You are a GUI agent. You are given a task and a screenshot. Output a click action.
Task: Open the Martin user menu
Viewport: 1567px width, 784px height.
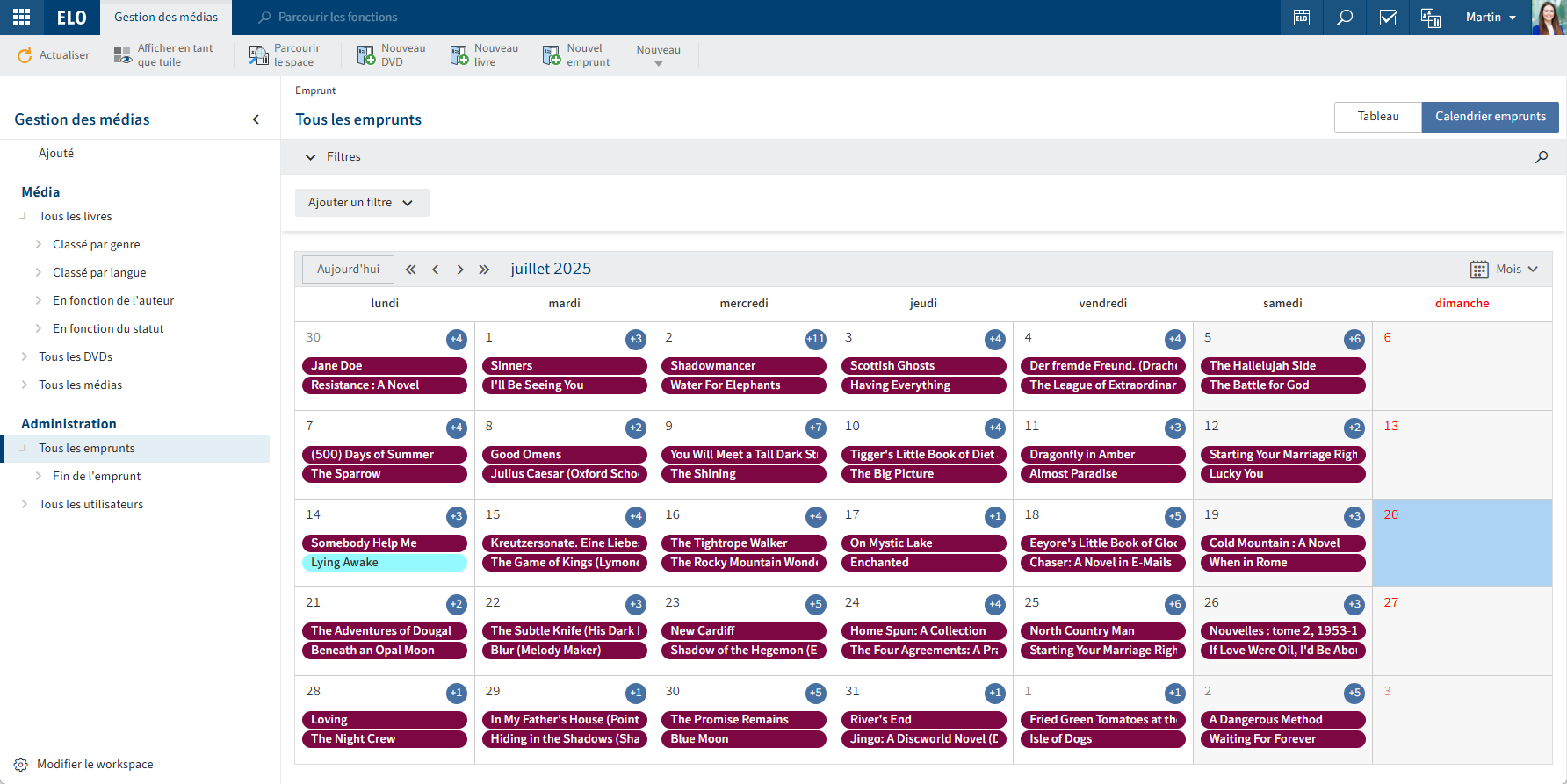1491,18
